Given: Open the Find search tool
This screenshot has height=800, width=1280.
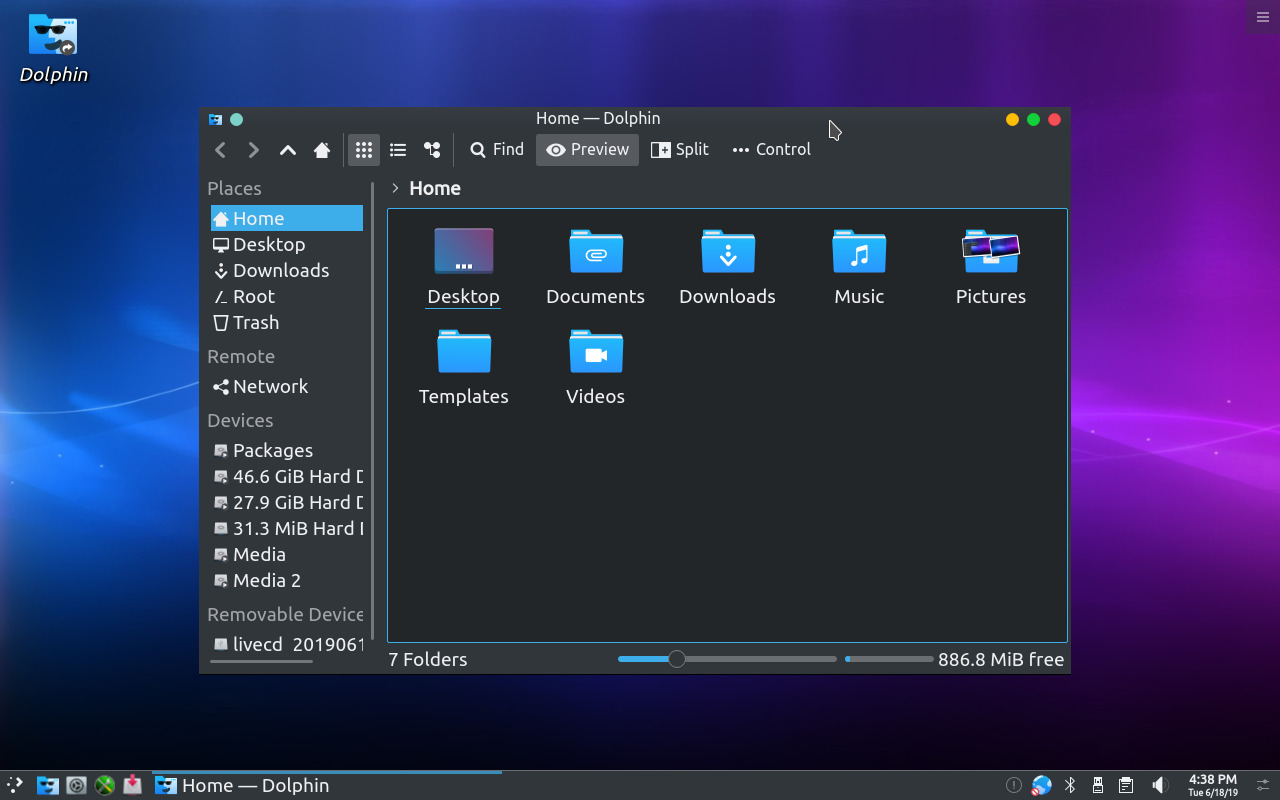Looking at the screenshot, I should (x=497, y=150).
